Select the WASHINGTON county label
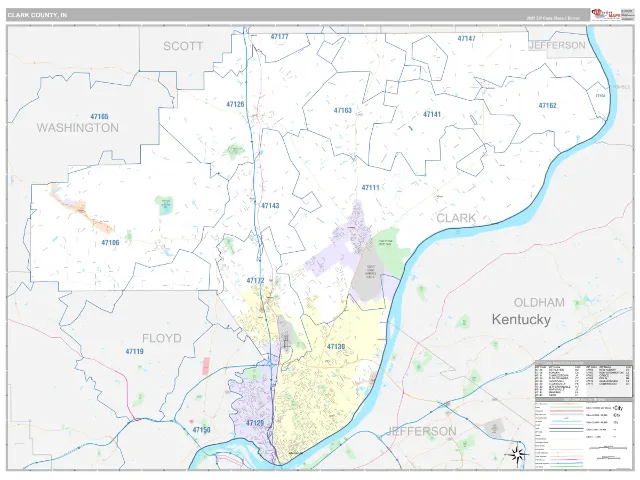This screenshot has width=640, height=480. [x=78, y=128]
